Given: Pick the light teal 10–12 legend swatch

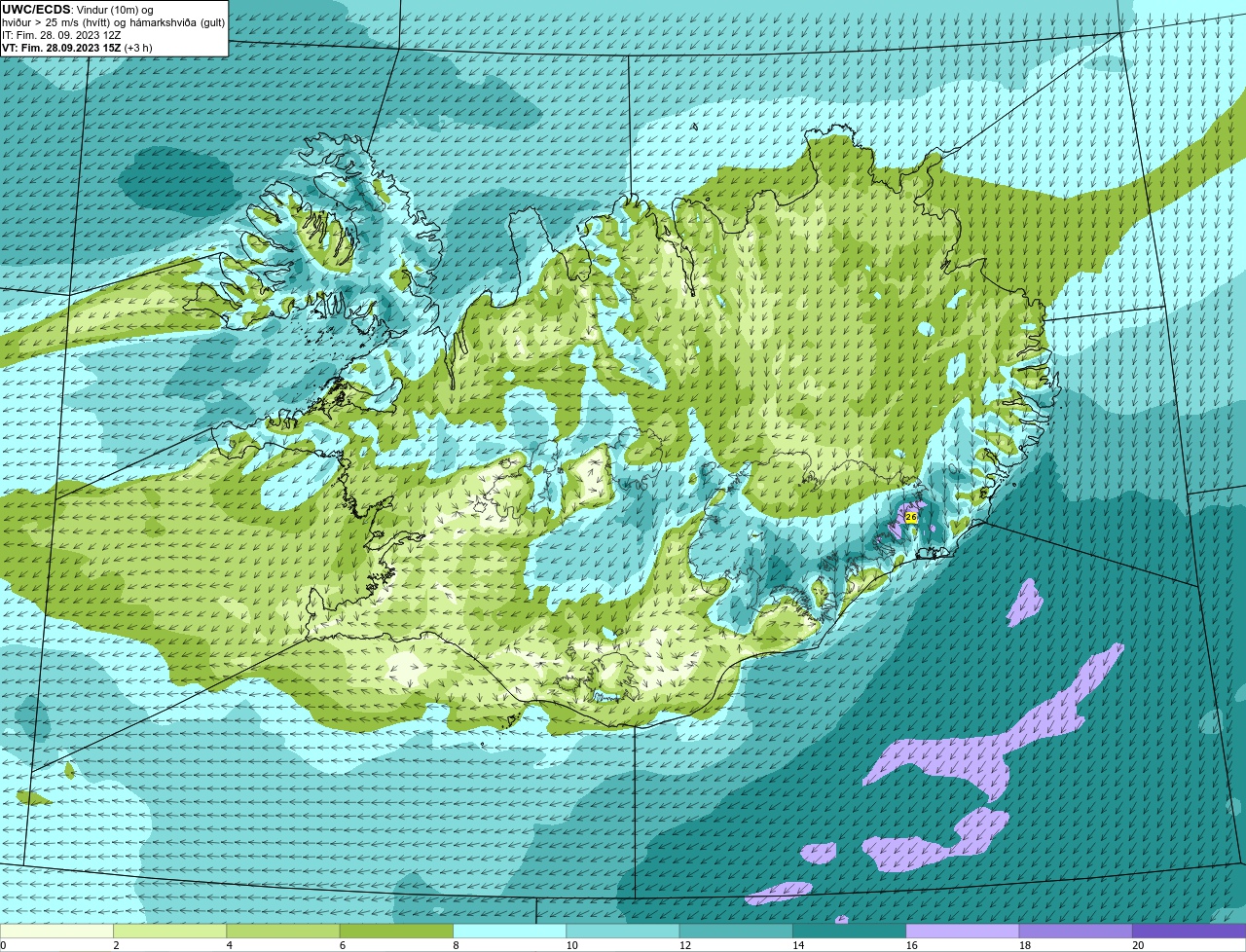Looking at the screenshot, I should click(623, 932).
